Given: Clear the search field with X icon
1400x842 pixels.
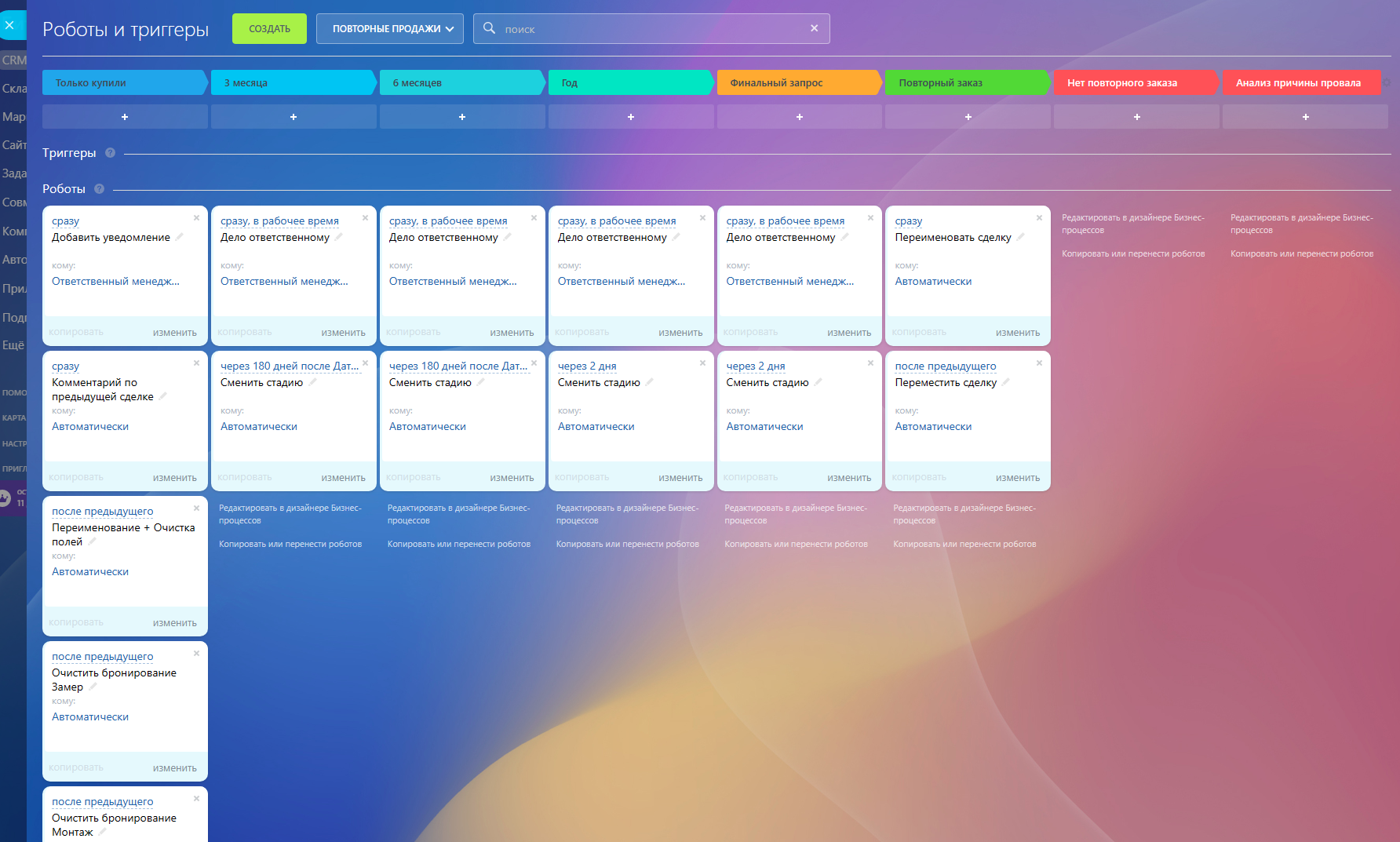Looking at the screenshot, I should coord(814,28).
